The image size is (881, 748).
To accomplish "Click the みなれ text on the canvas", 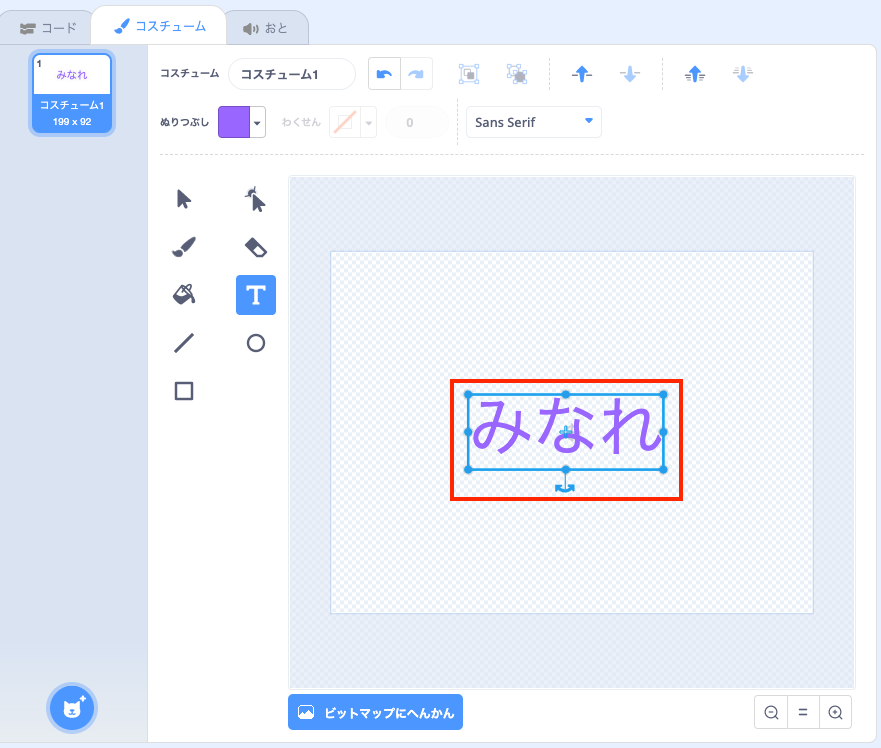I will pos(566,425).
